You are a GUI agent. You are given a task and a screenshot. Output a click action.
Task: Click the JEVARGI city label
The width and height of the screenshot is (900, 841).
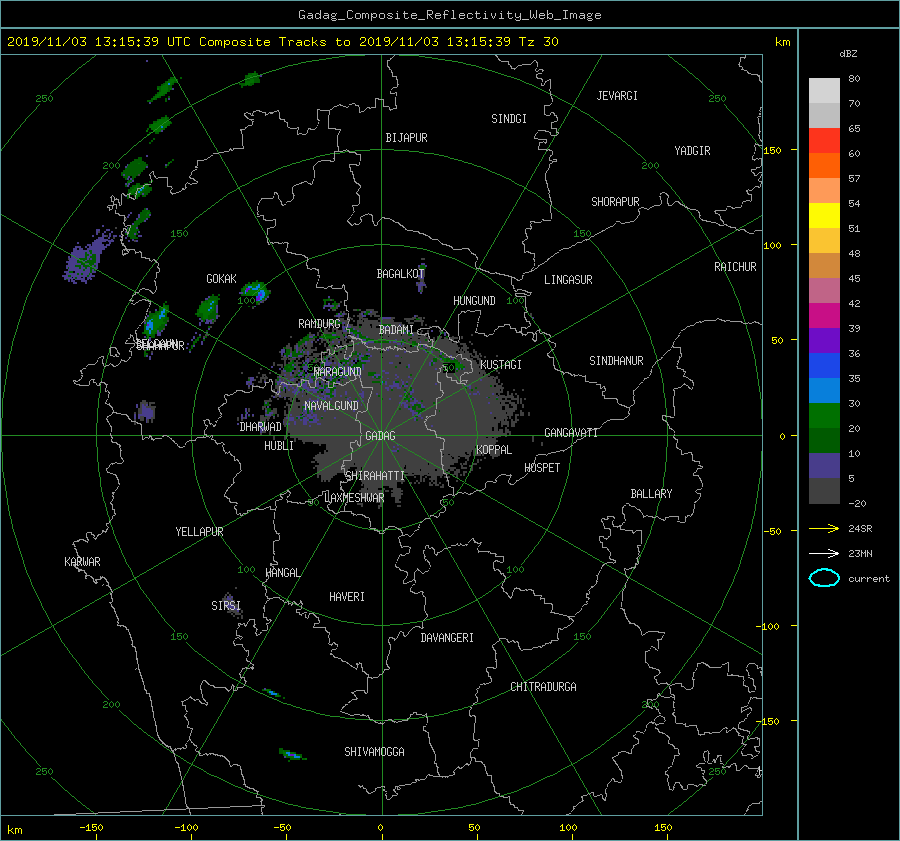(617, 96)
